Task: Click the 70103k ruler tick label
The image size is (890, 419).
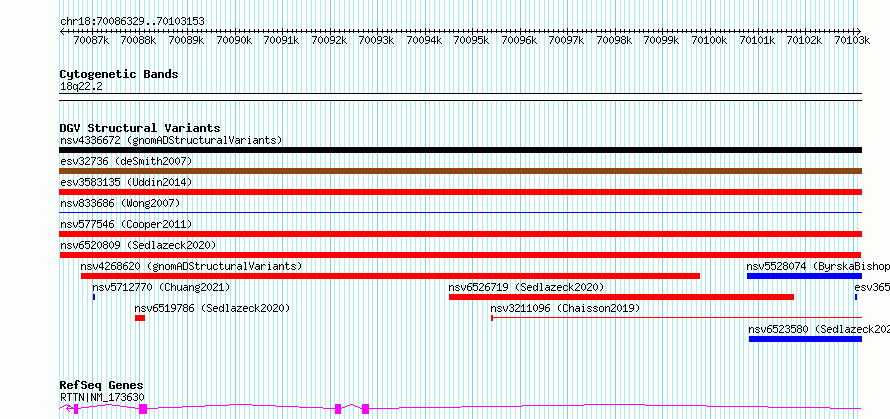Action: point(851,40)
